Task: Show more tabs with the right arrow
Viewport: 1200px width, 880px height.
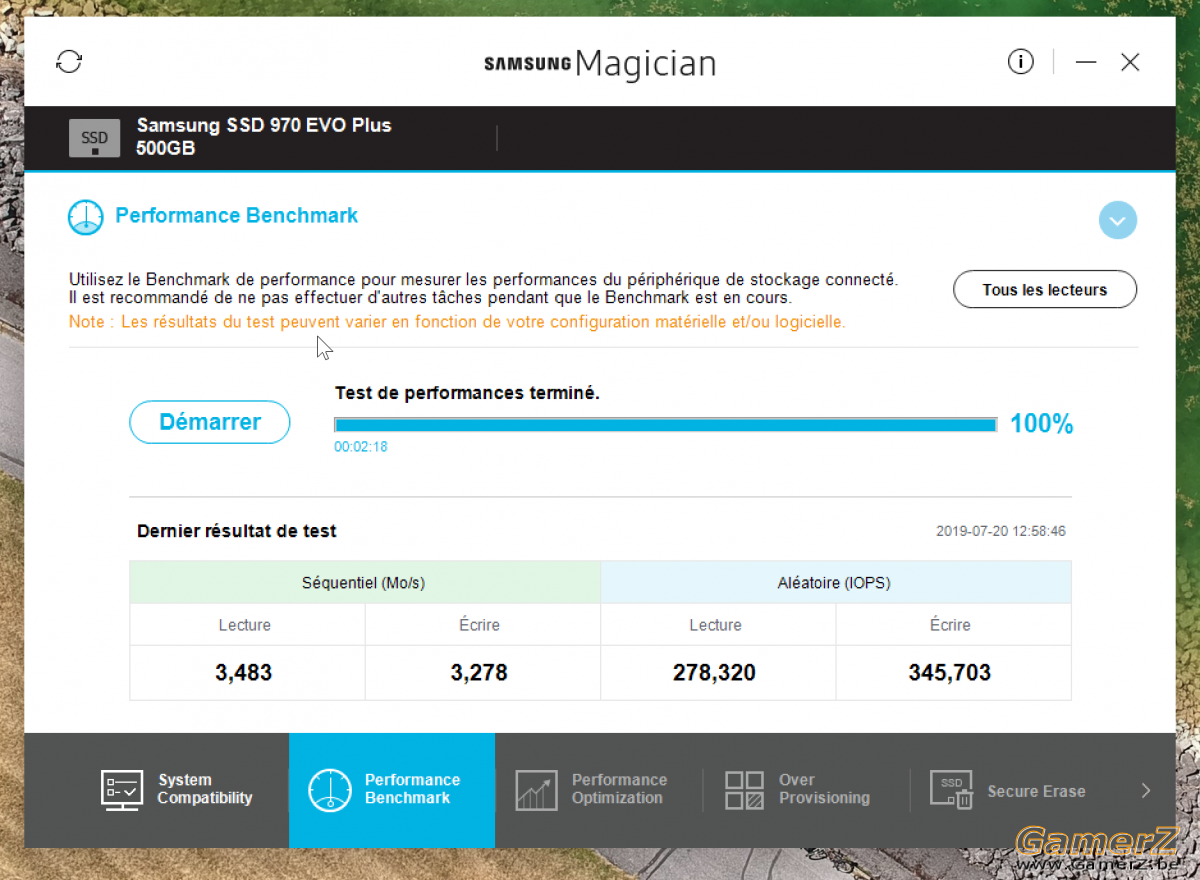Action: point(1146,791)
